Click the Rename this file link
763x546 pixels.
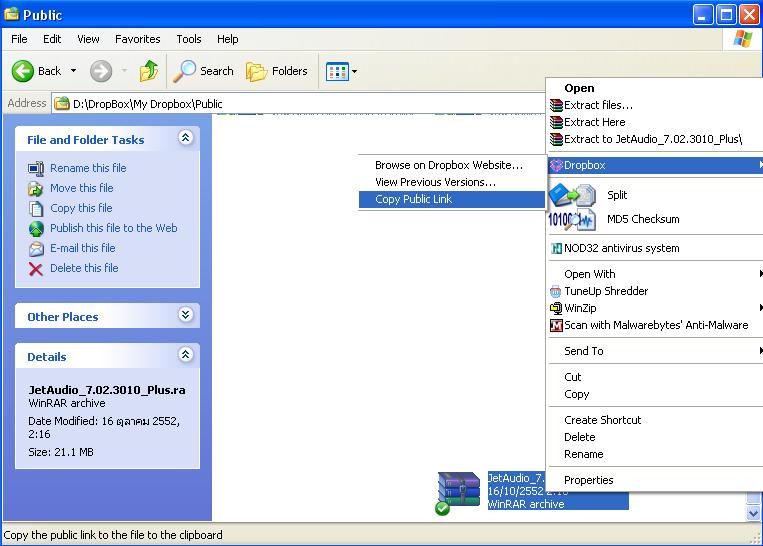(x=88, y=168)
